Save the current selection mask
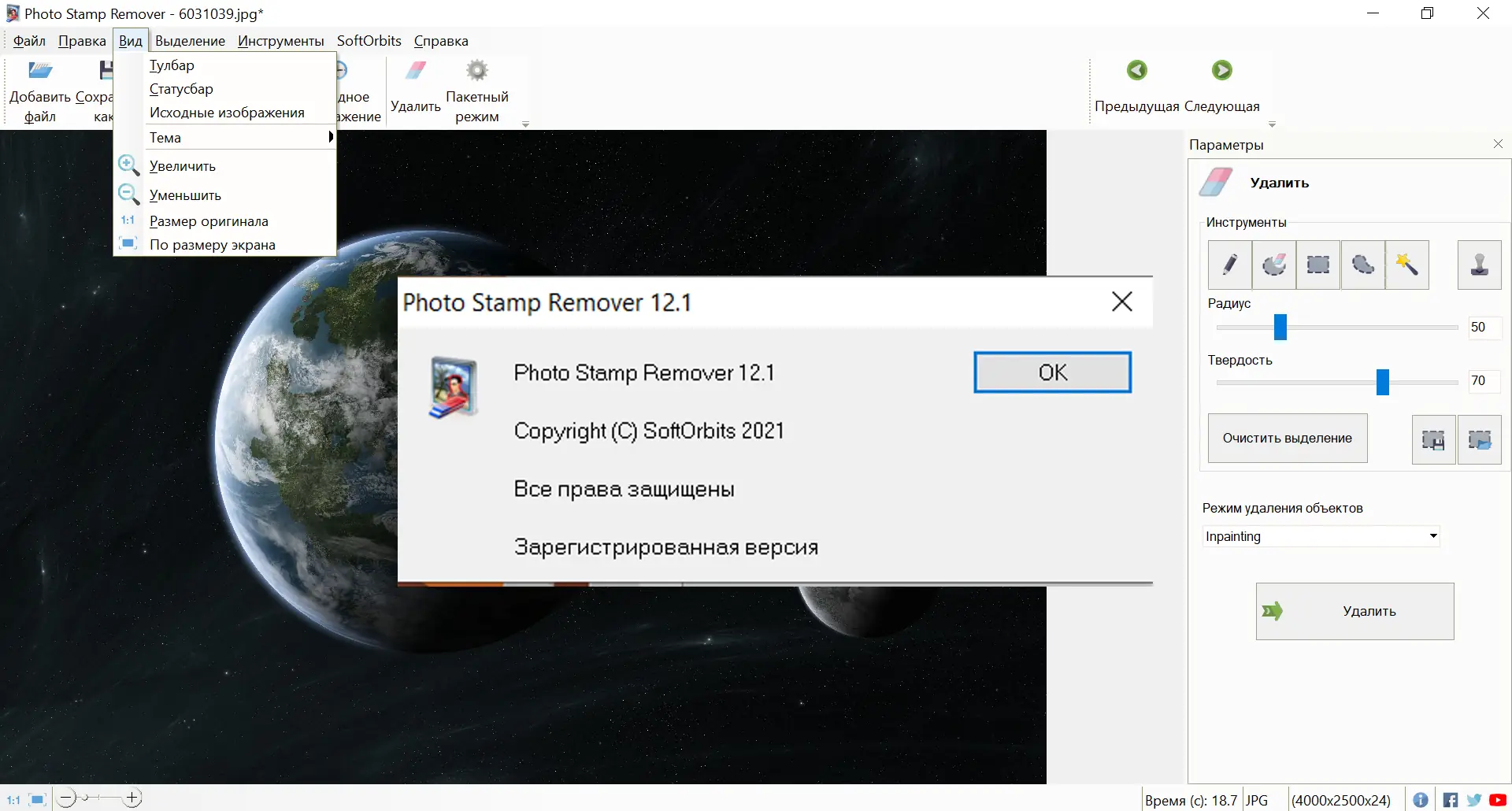The image size is (1512, 811). click(x=1433, y=439)
